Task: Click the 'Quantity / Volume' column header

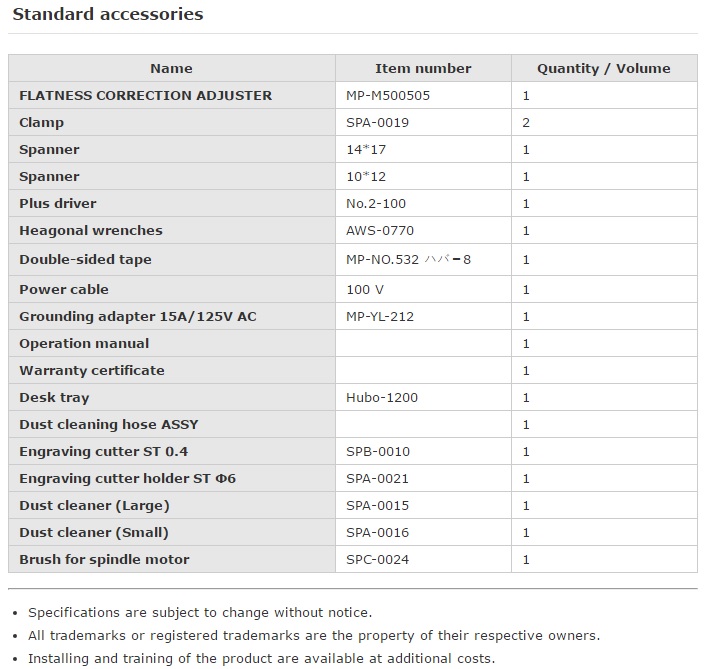Action: (603, 69)
